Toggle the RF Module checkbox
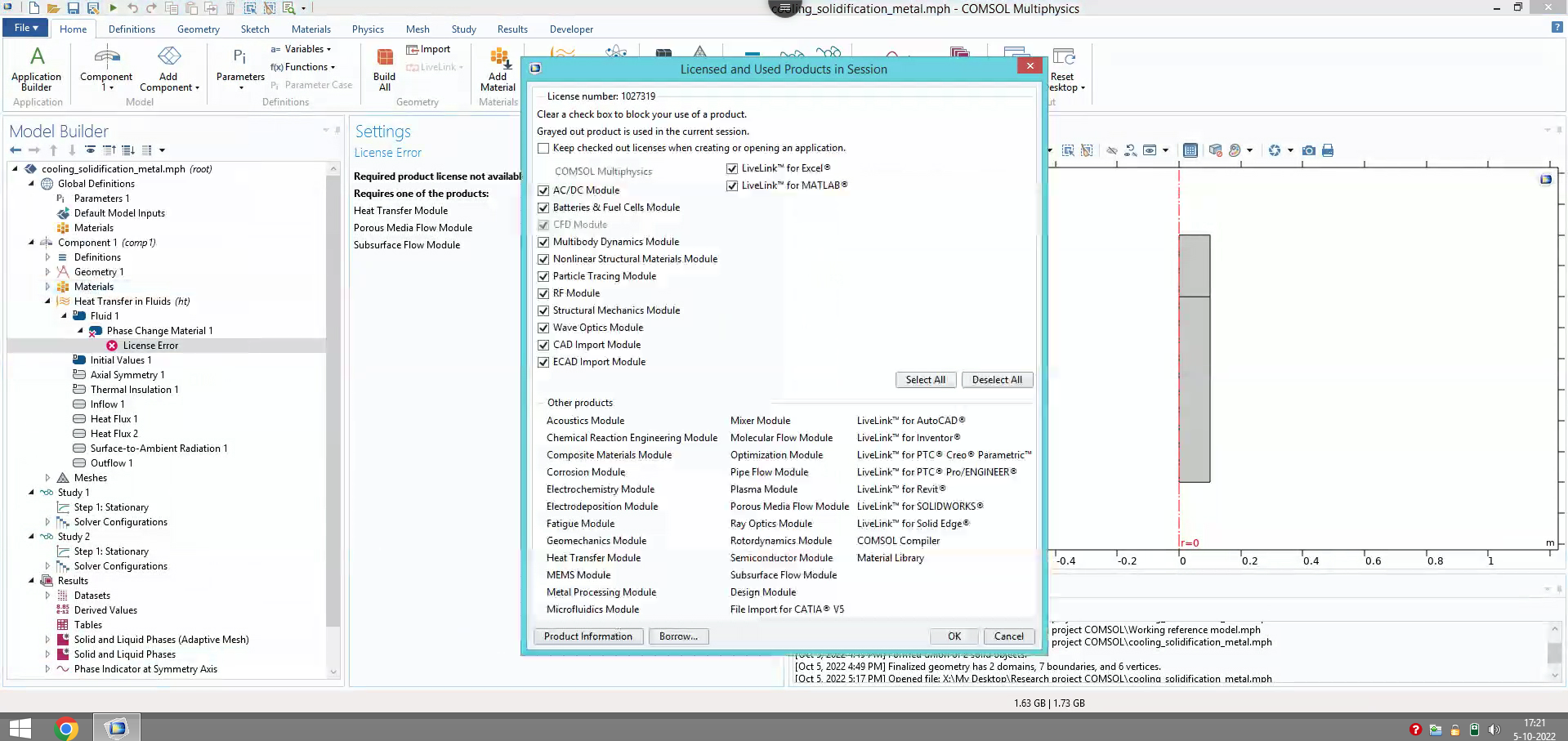The width and height of the screenshot is (1568, 741). pyautogui.click(x=543, y=293)
